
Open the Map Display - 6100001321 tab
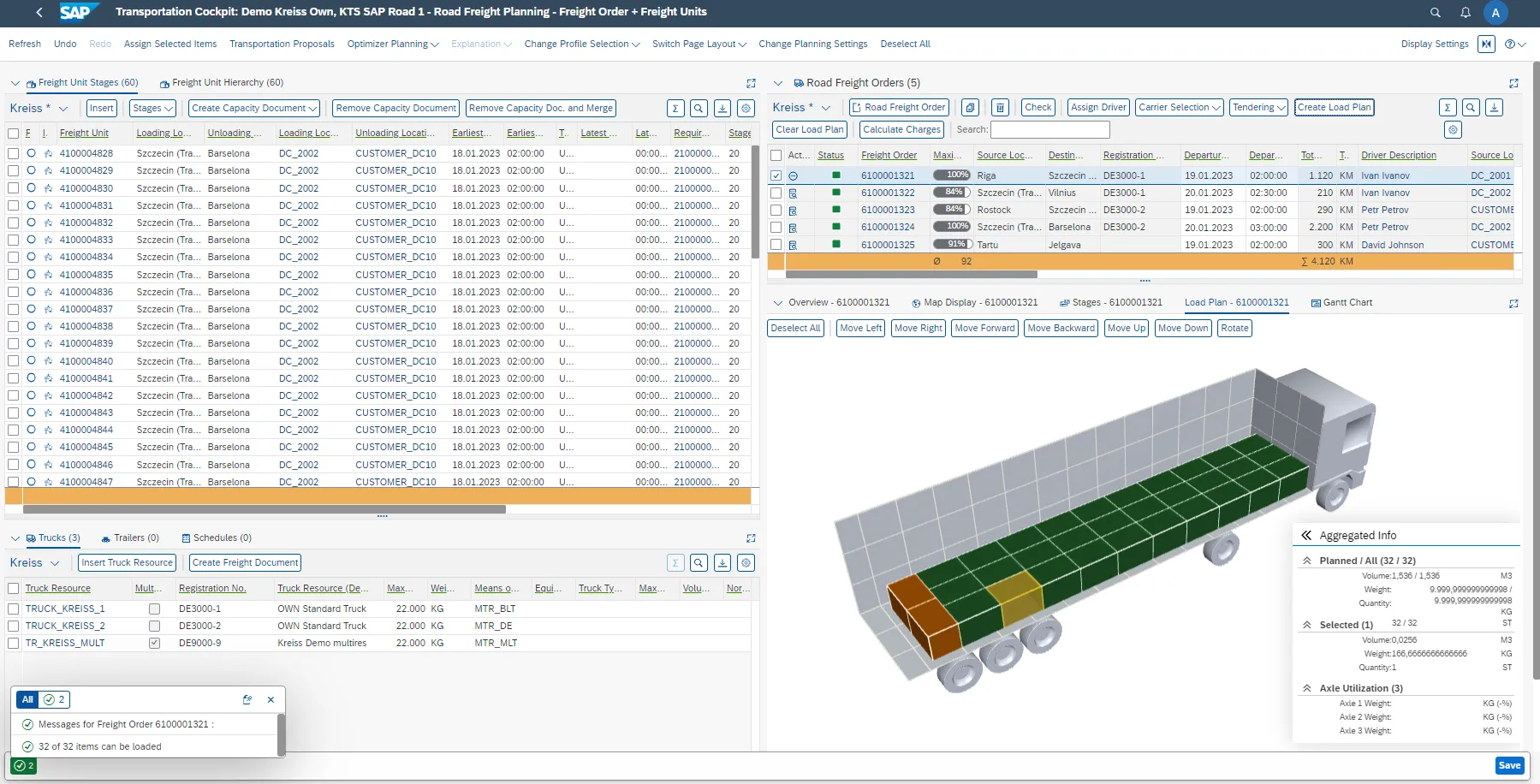pyautogui.click(x=975, y=303)
